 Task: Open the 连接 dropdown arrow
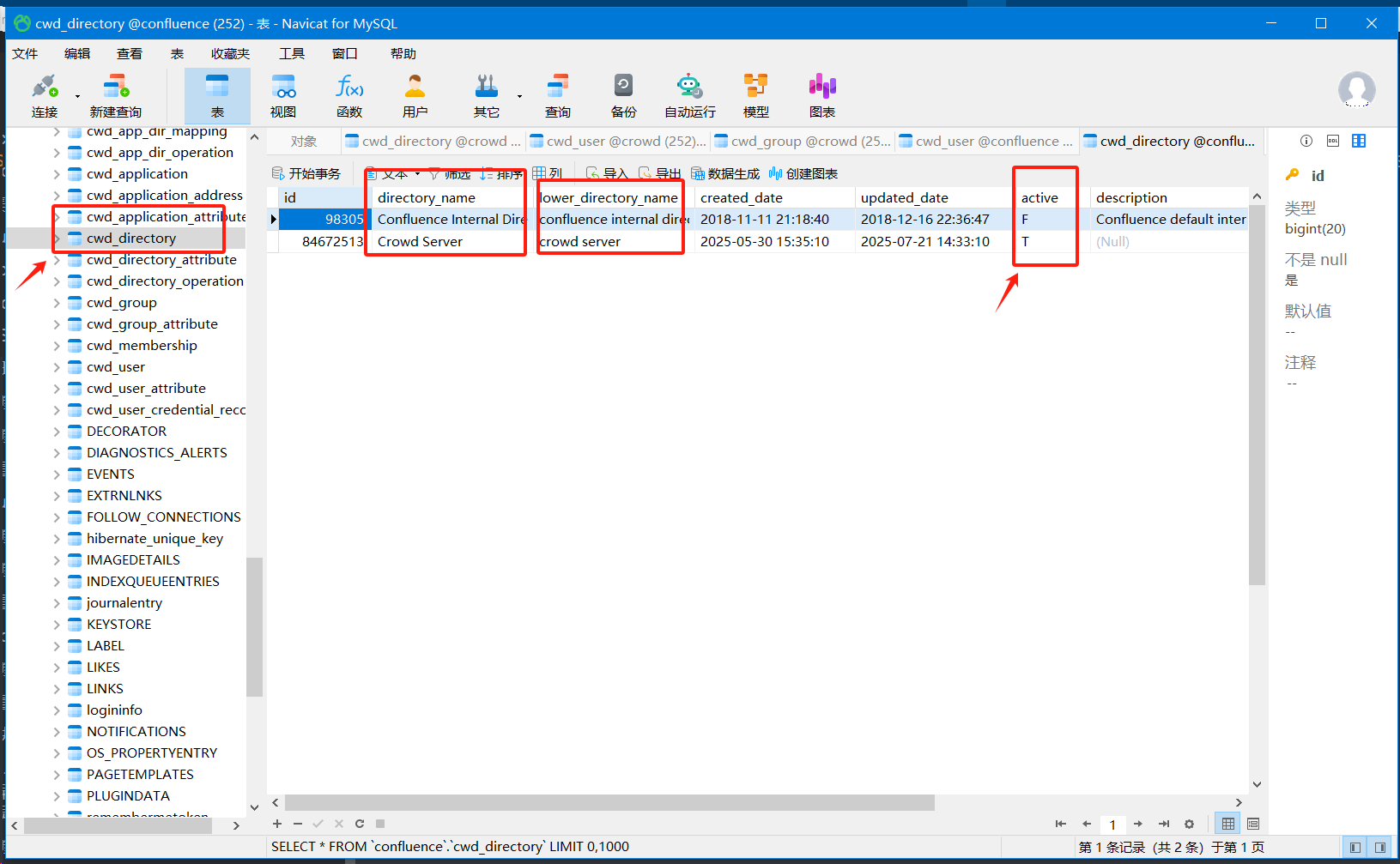click(x=77, y=96)
